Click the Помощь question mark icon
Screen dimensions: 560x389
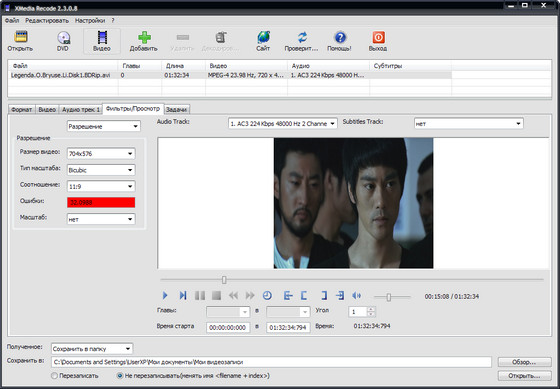pos(340,37)
